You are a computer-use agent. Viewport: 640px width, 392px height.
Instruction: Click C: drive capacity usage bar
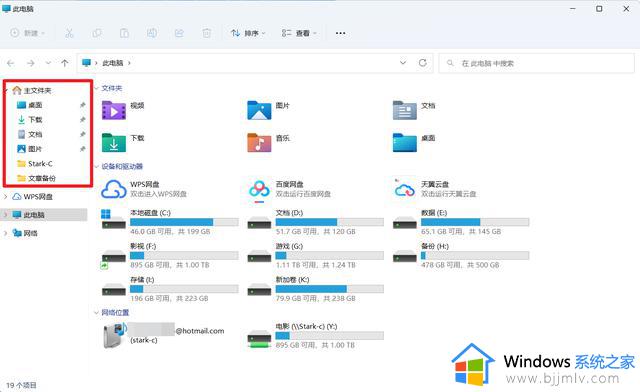pos(184,222)
